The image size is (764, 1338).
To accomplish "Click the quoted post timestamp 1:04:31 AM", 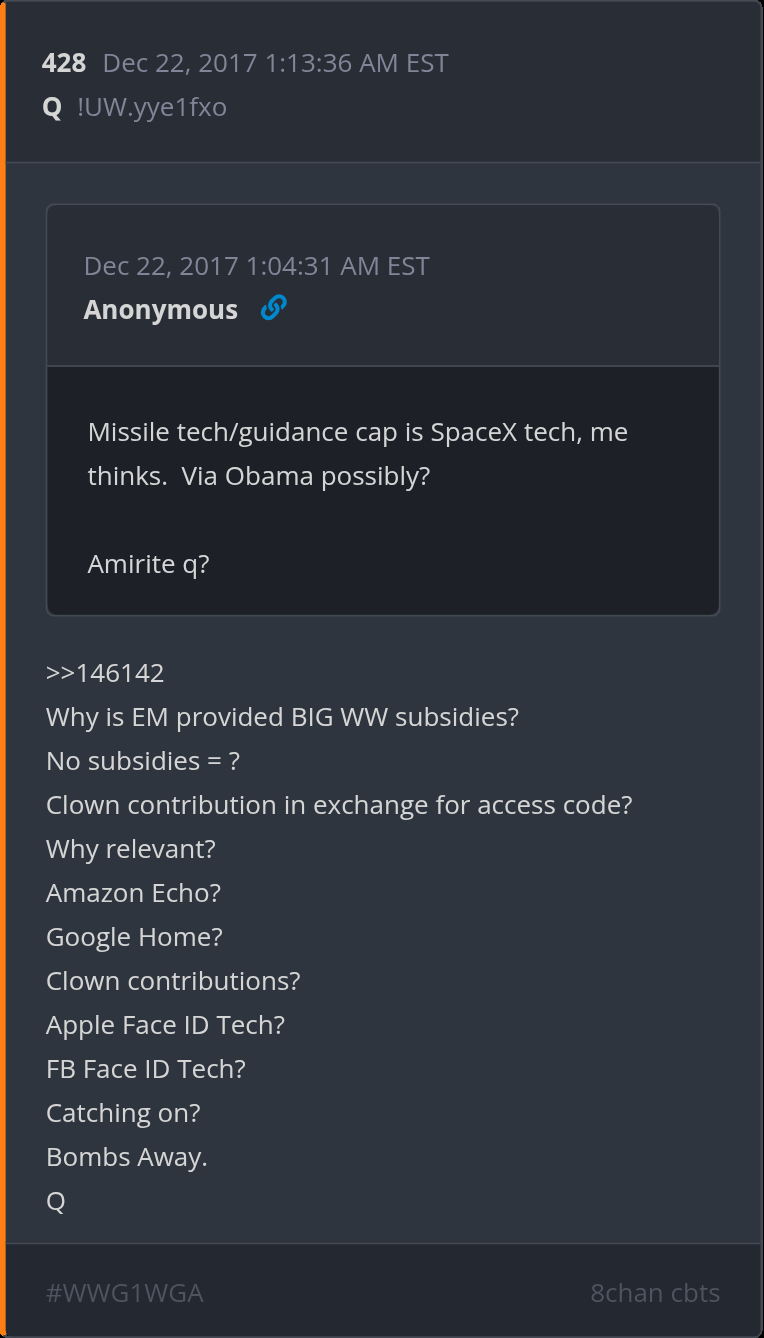I will [257, 266].
